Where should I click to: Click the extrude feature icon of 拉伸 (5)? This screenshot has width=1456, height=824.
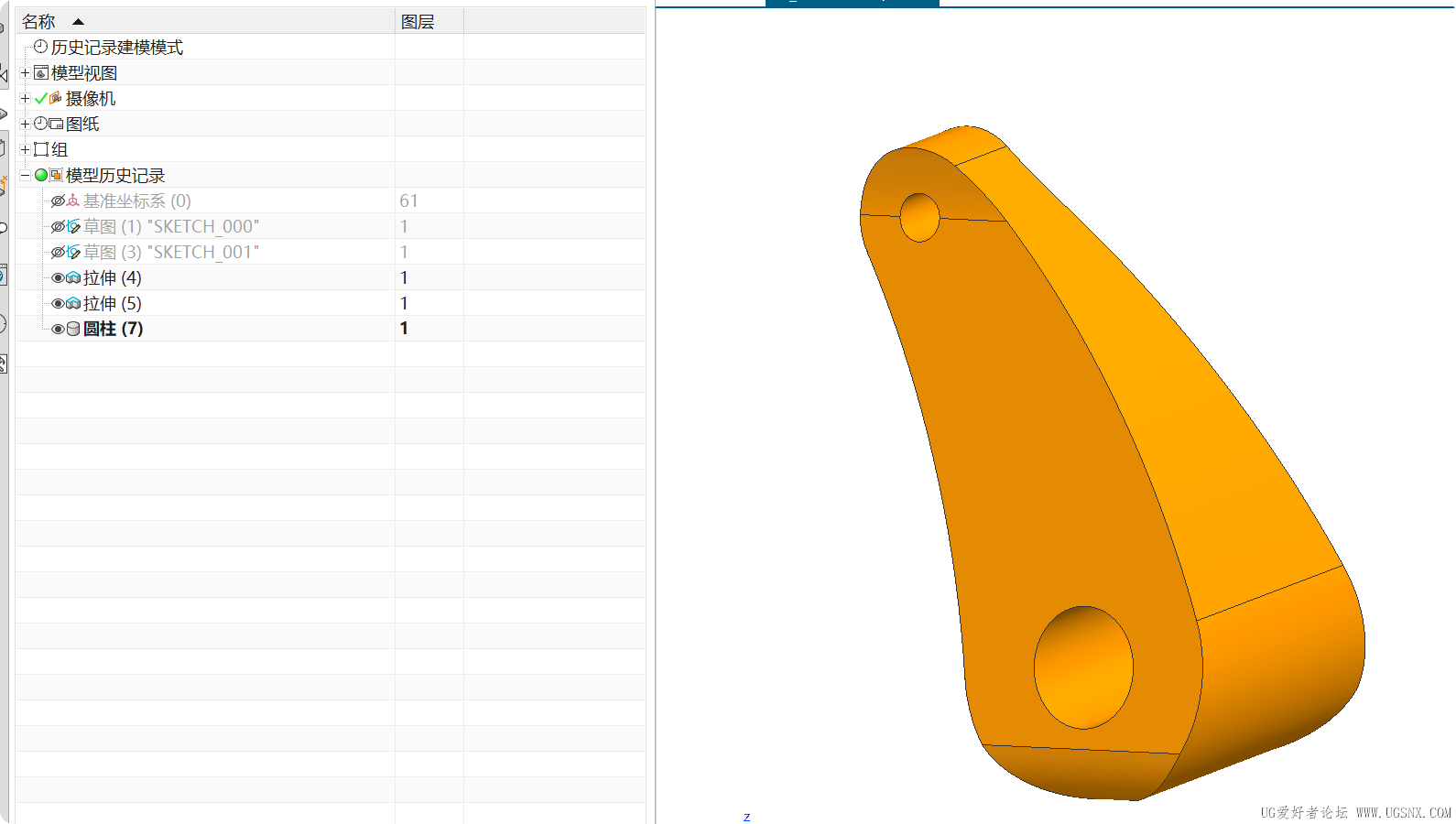point(73,303)
